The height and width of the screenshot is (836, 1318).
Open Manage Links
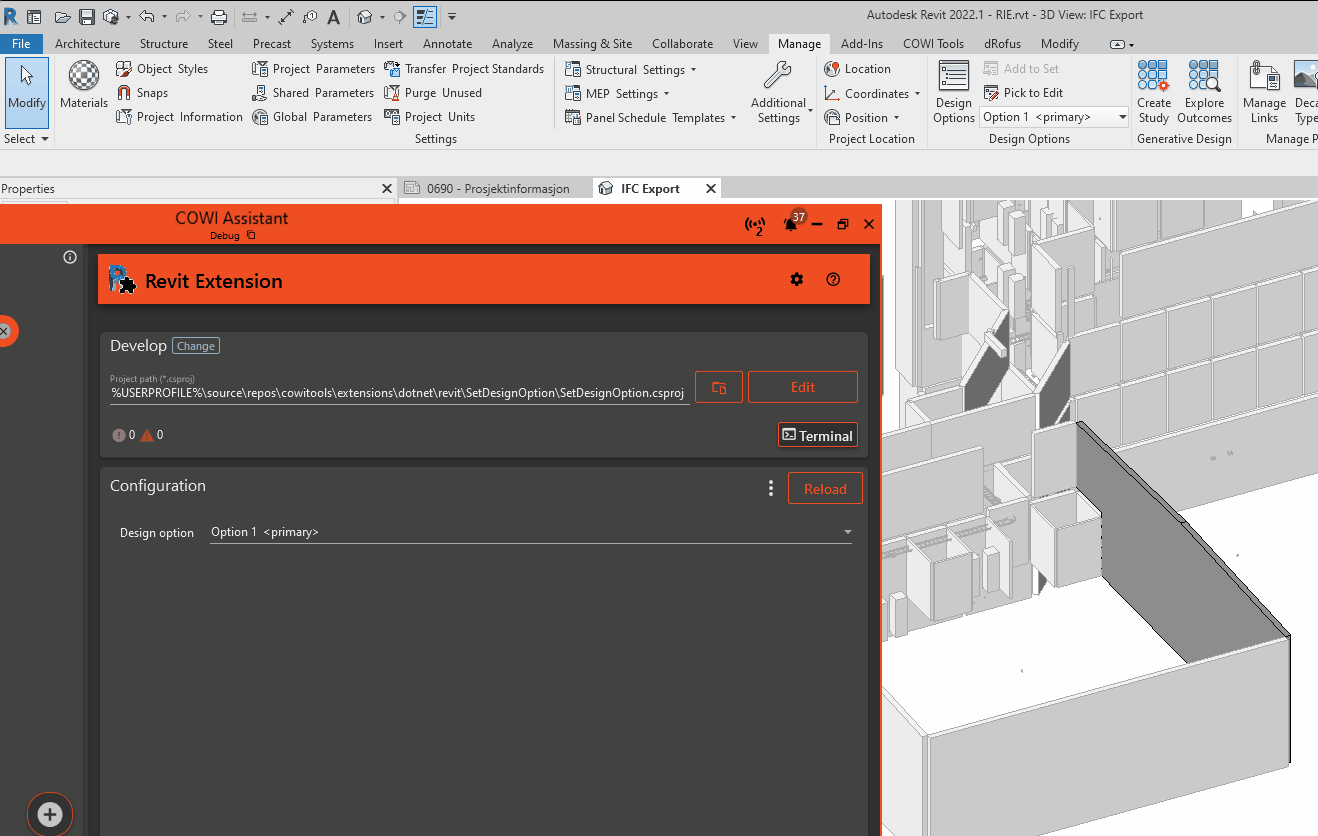1263,92
